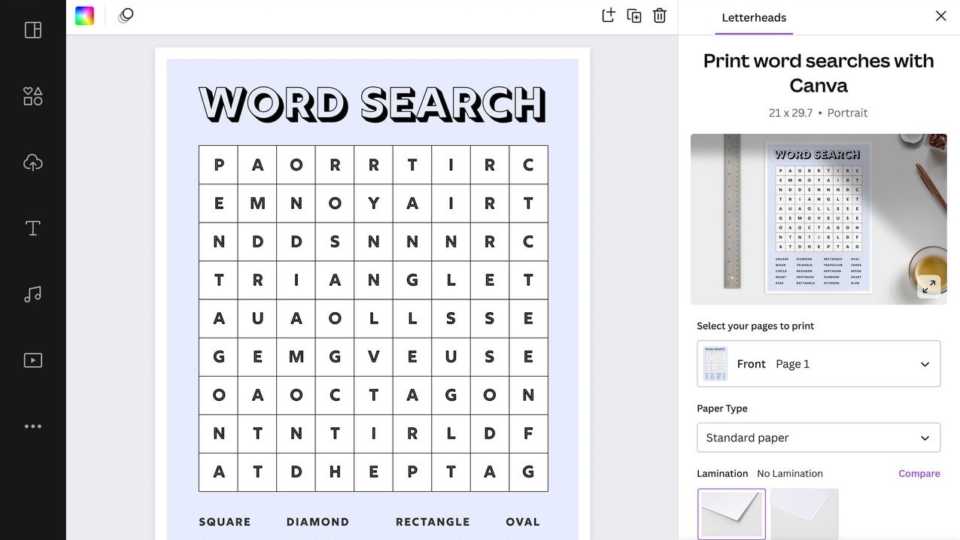
Task: Open the Elements shapes panel
Action: [x=33, y=96]
